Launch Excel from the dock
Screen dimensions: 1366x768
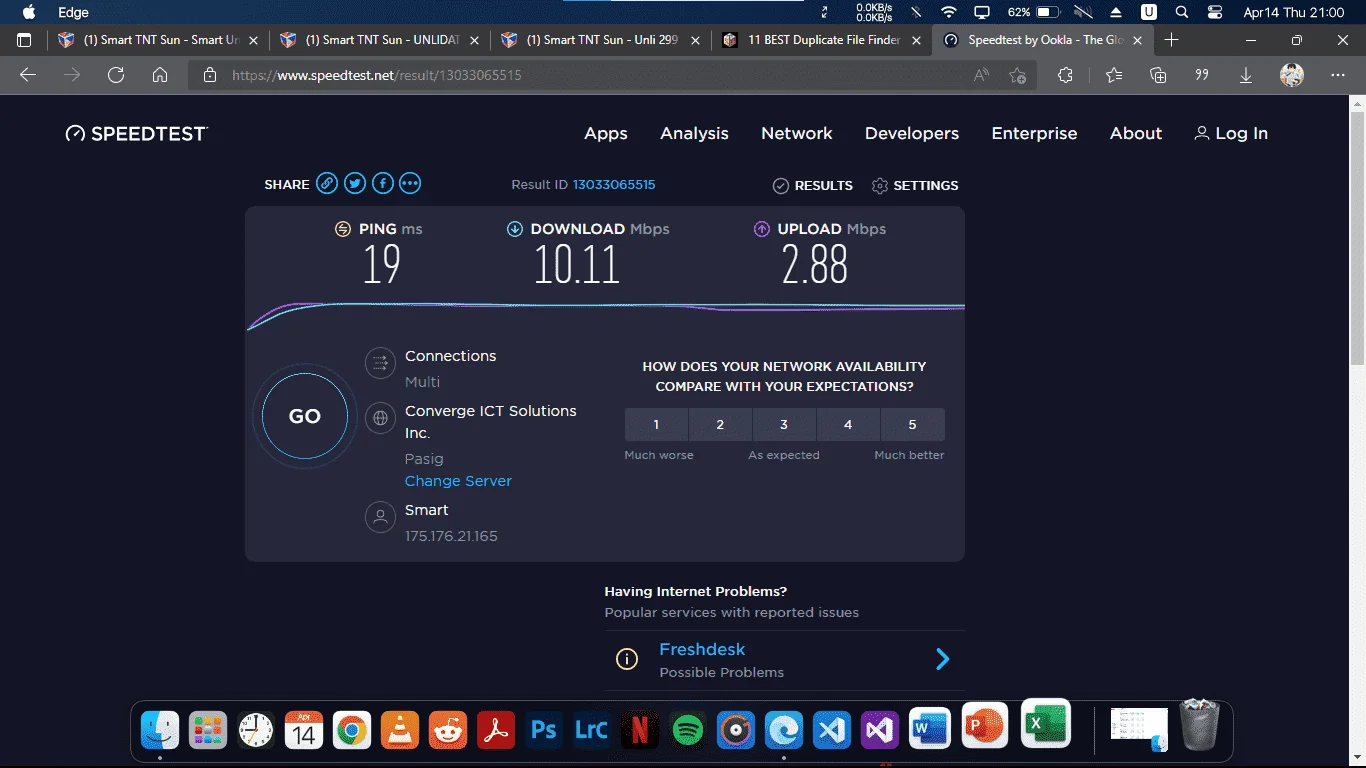(1046, 723)
